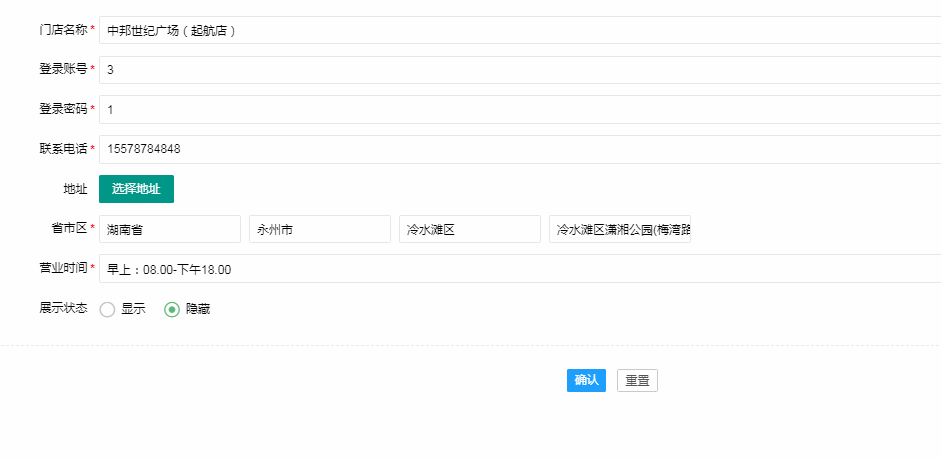941x459 pixels.
Task: Click the 冷水滩区 district field
Action: coord(470,229)
